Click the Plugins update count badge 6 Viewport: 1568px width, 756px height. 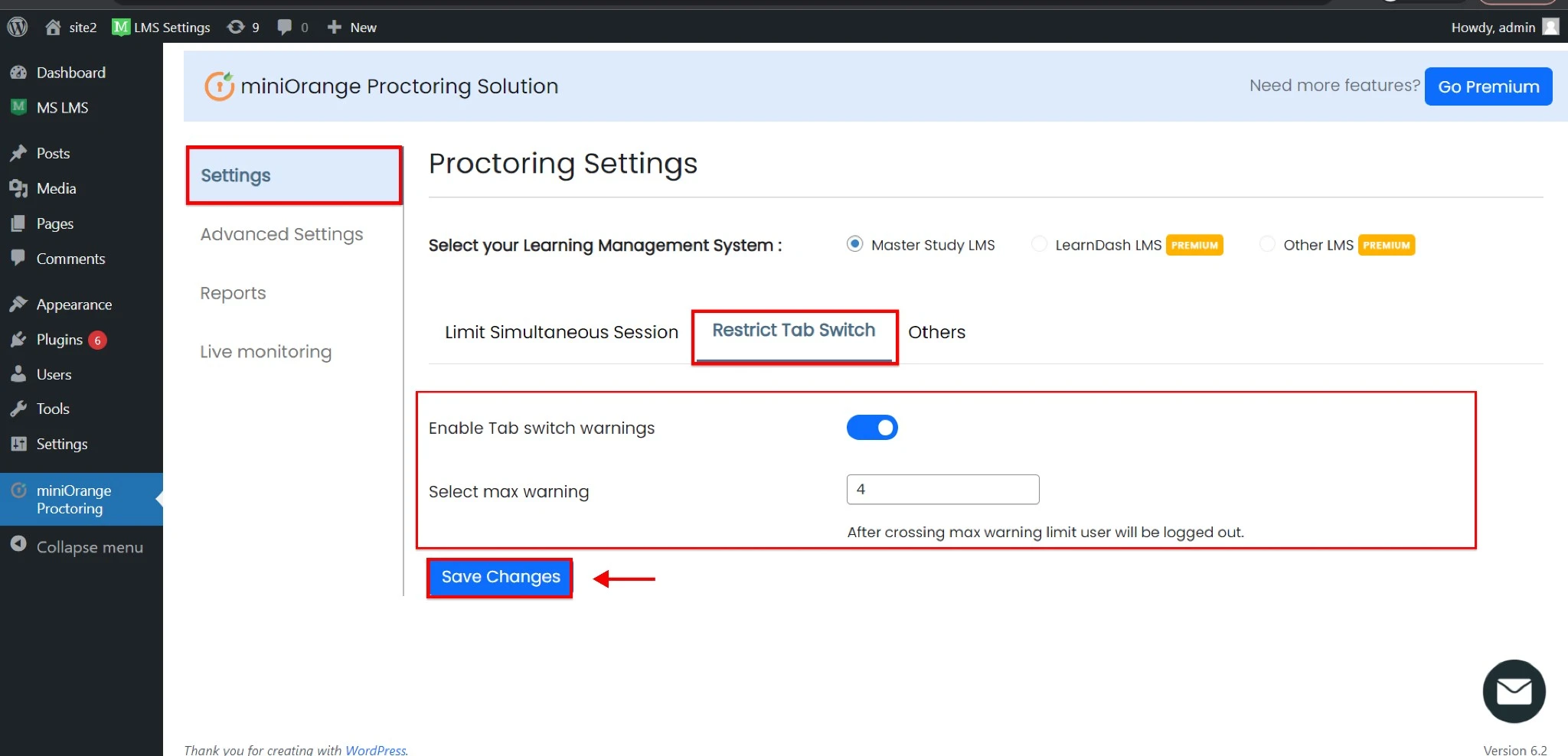(x=97, y=341)
